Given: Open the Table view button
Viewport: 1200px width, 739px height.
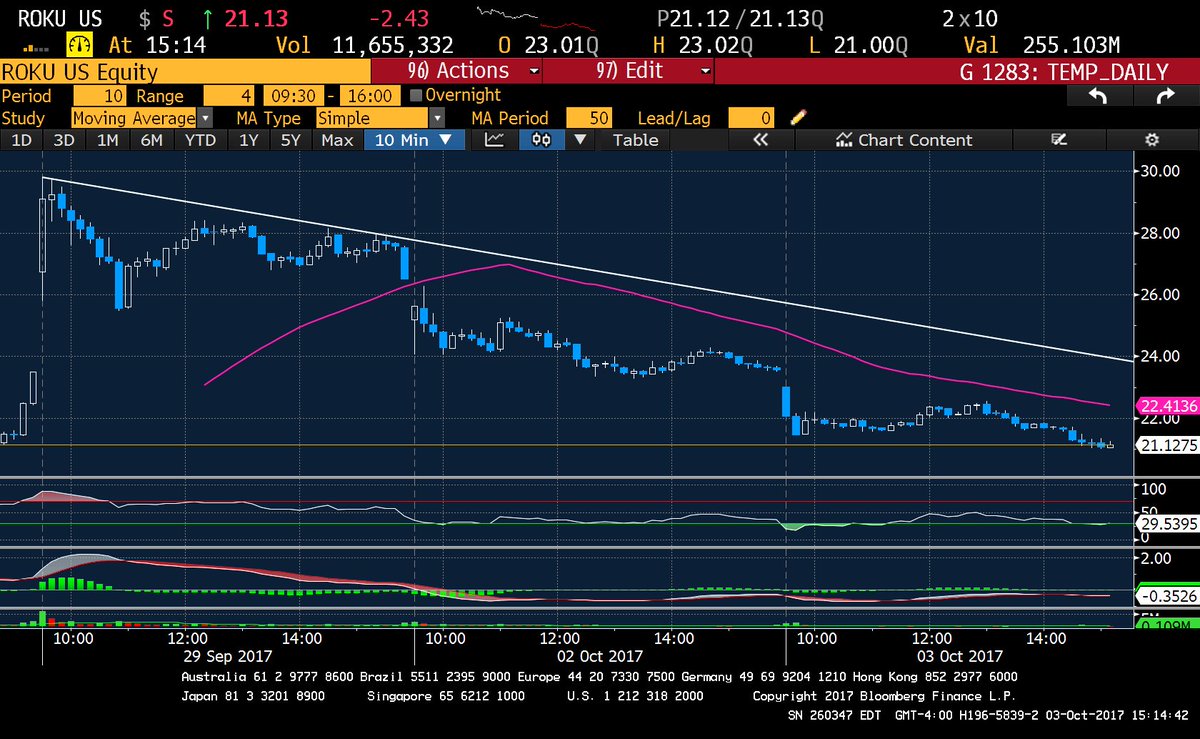Looking at the screenshot, I should coord(635,140).
